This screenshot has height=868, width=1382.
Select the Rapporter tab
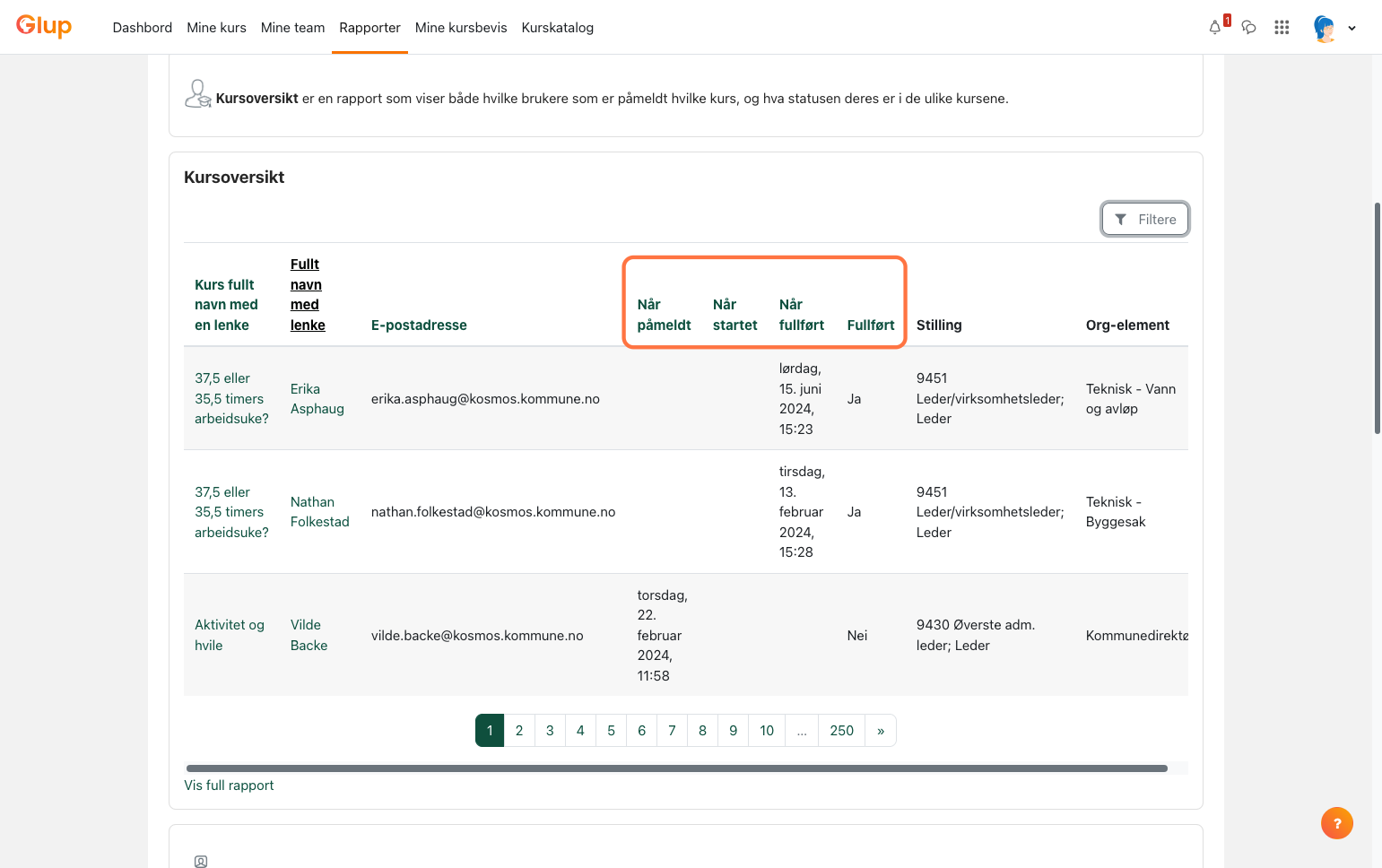369,28
